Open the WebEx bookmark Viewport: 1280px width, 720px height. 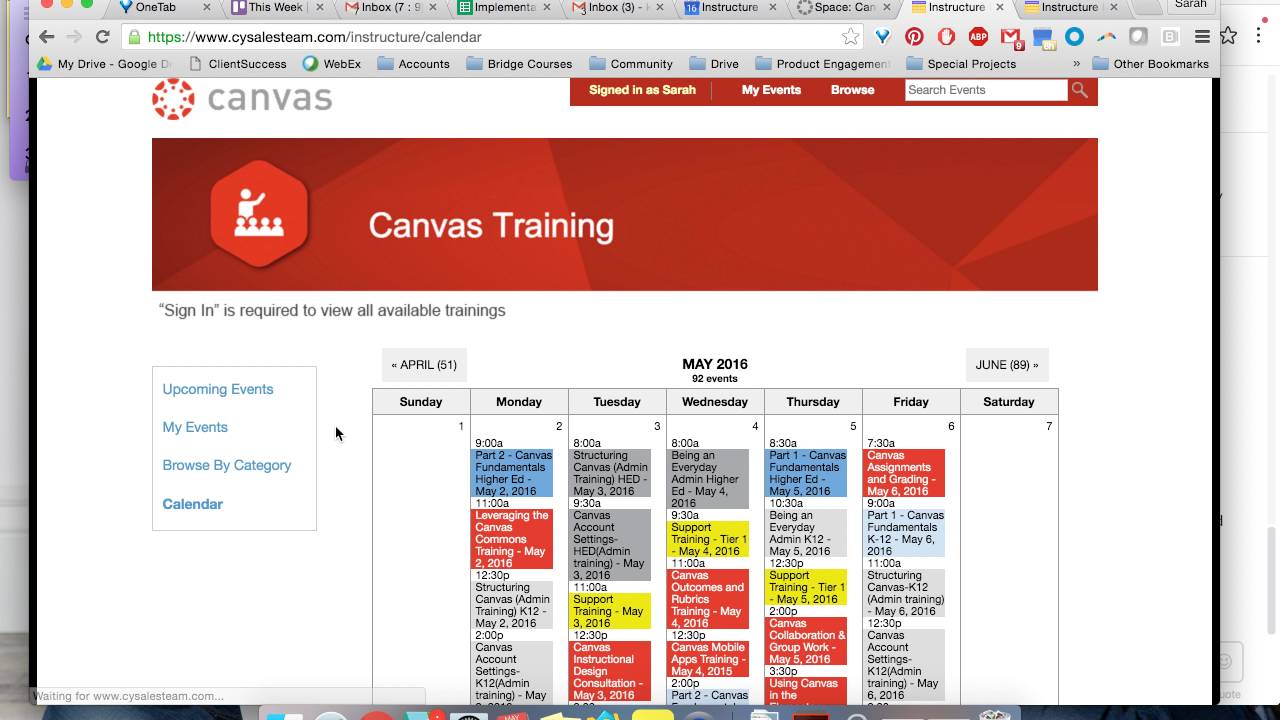[331, 64]
